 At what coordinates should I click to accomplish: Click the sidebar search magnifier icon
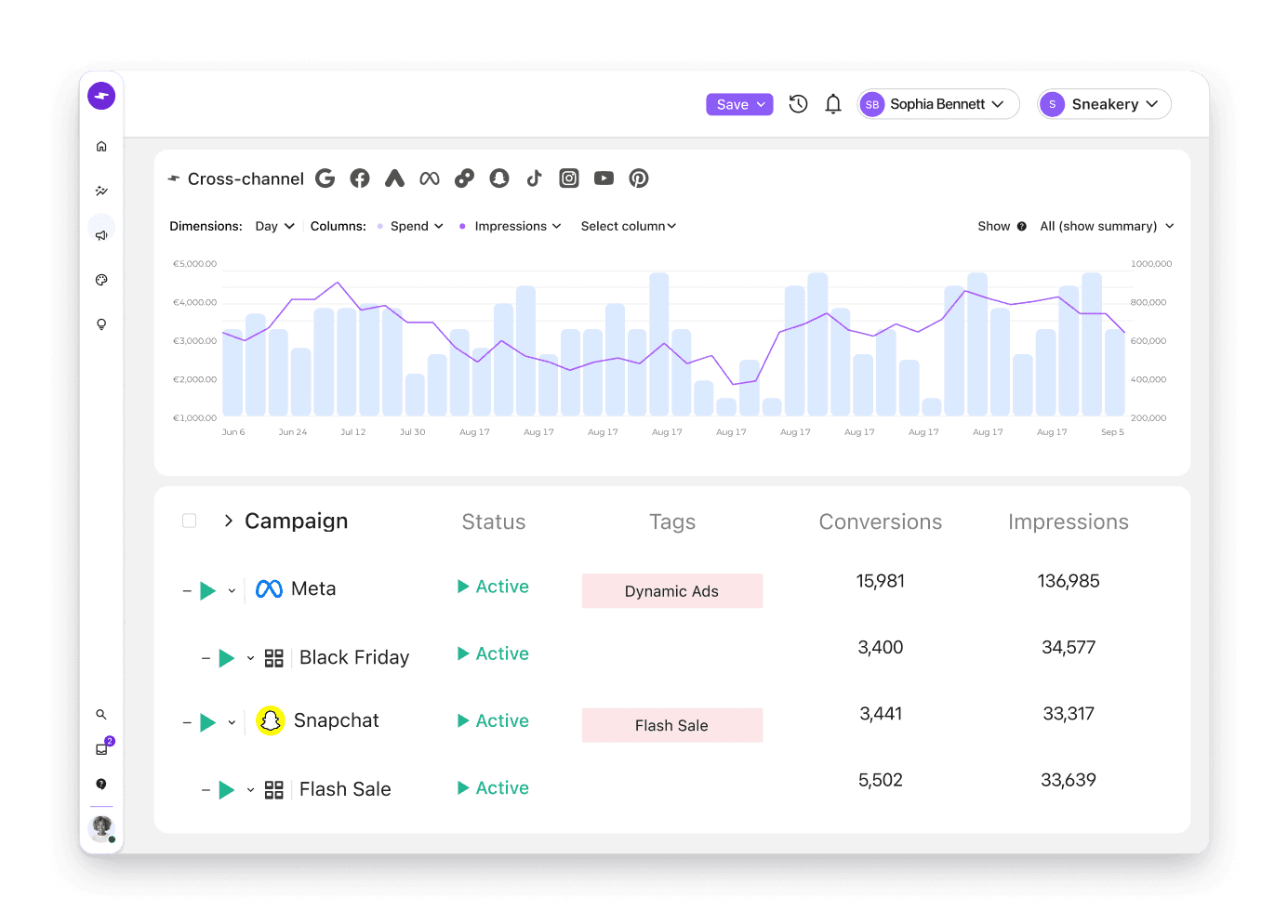point(101,715)
